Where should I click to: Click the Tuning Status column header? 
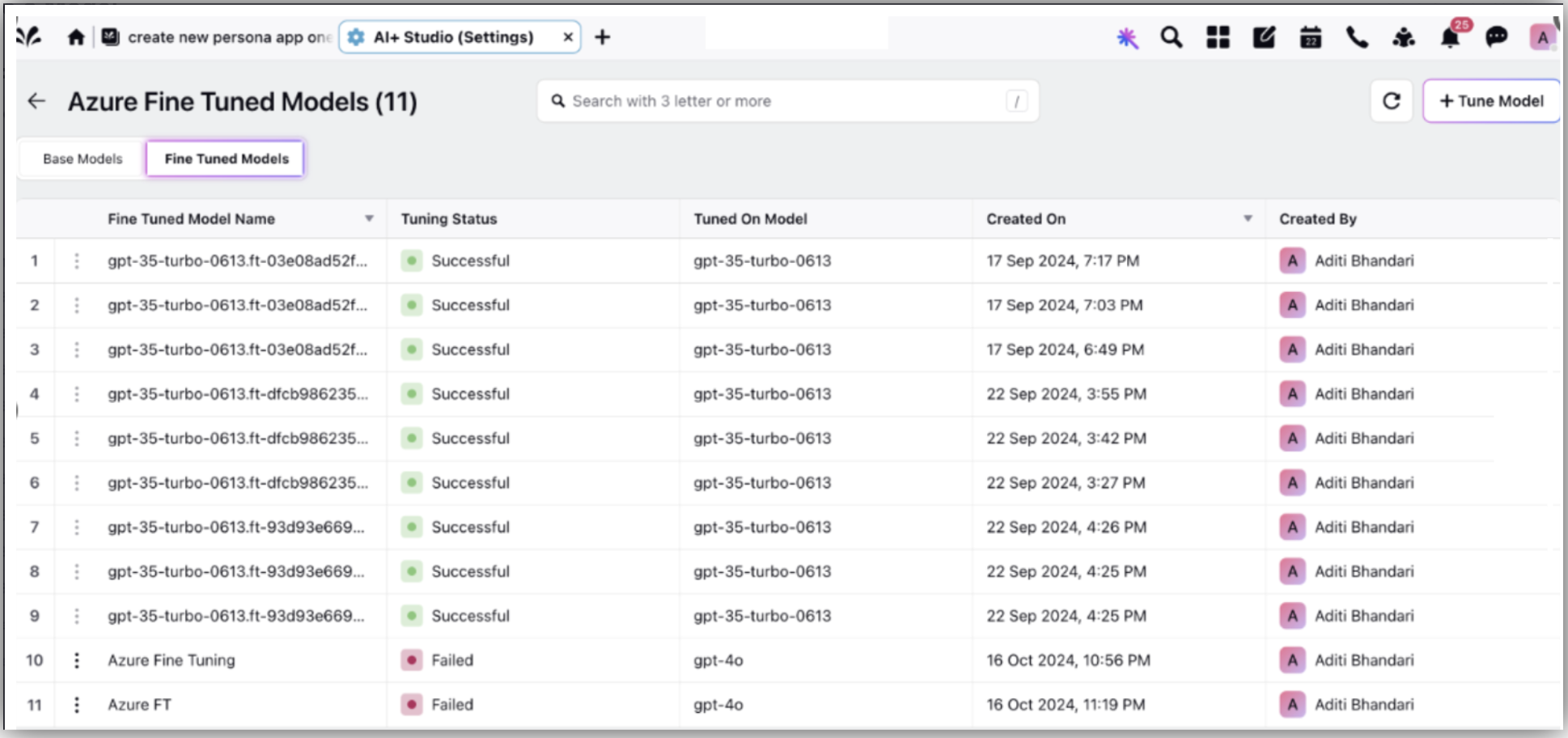tap(449, 218)
